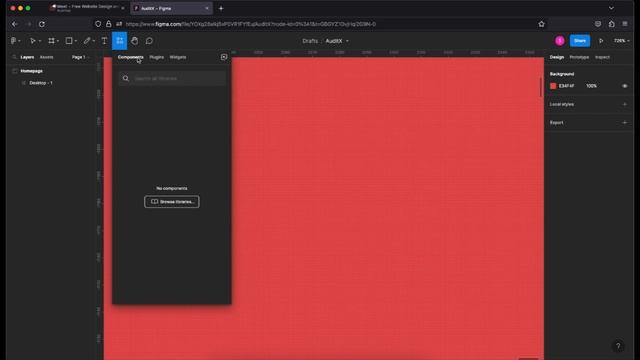Switch to the Design tab
The image size is (640, 360).
tap(556, 57)
